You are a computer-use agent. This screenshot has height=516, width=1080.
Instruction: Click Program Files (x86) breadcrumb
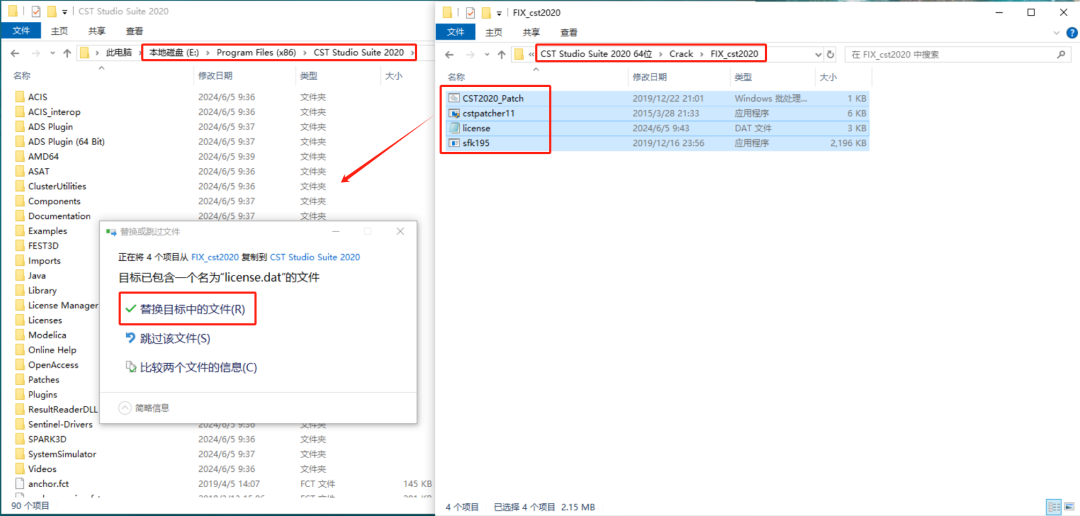click(256, 52)
